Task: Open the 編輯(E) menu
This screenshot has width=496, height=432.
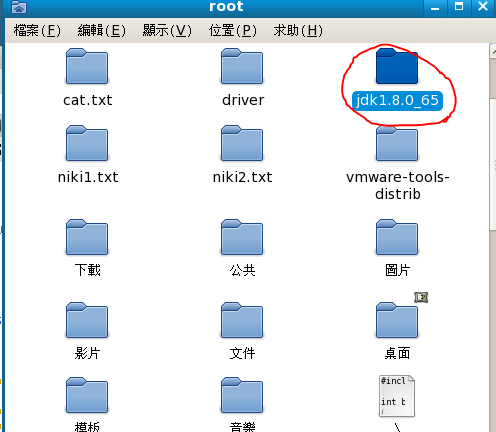Action: pos(102,31)
